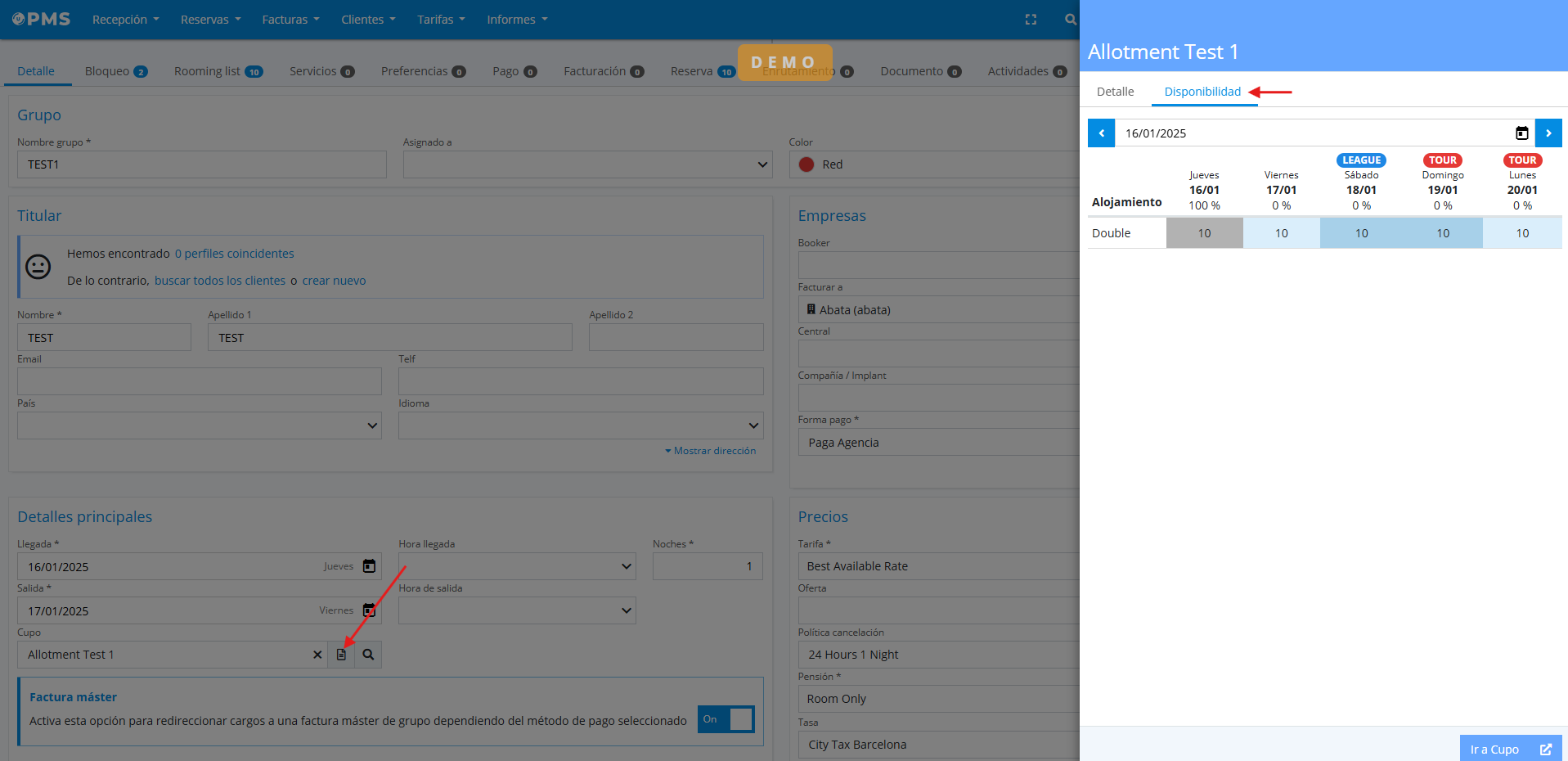1568x761 pixels.
Task: Open availability panel calendar icon
Action: tap(1521, 133)
